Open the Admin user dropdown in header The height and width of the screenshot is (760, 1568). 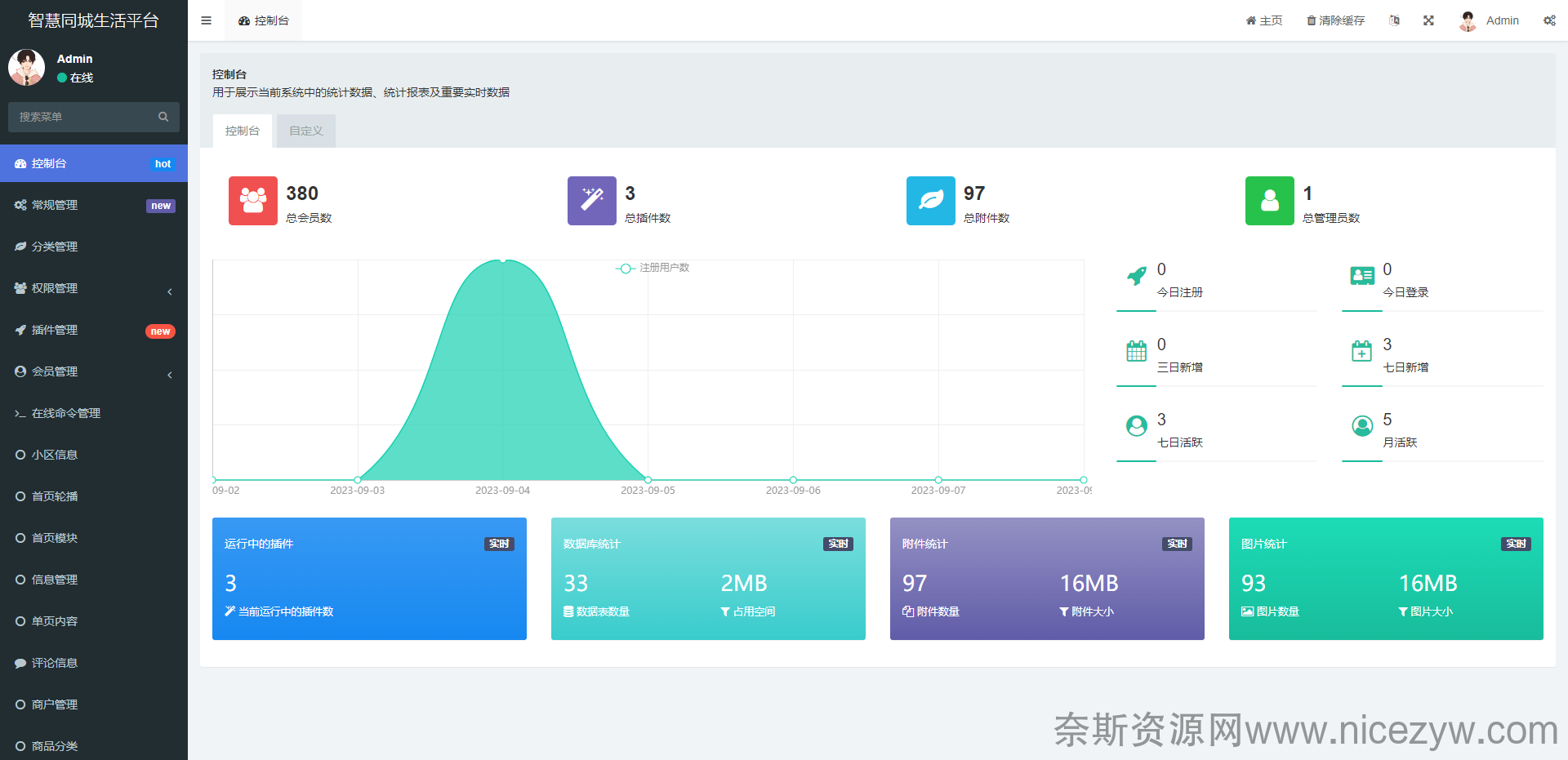click(1490, 20)
